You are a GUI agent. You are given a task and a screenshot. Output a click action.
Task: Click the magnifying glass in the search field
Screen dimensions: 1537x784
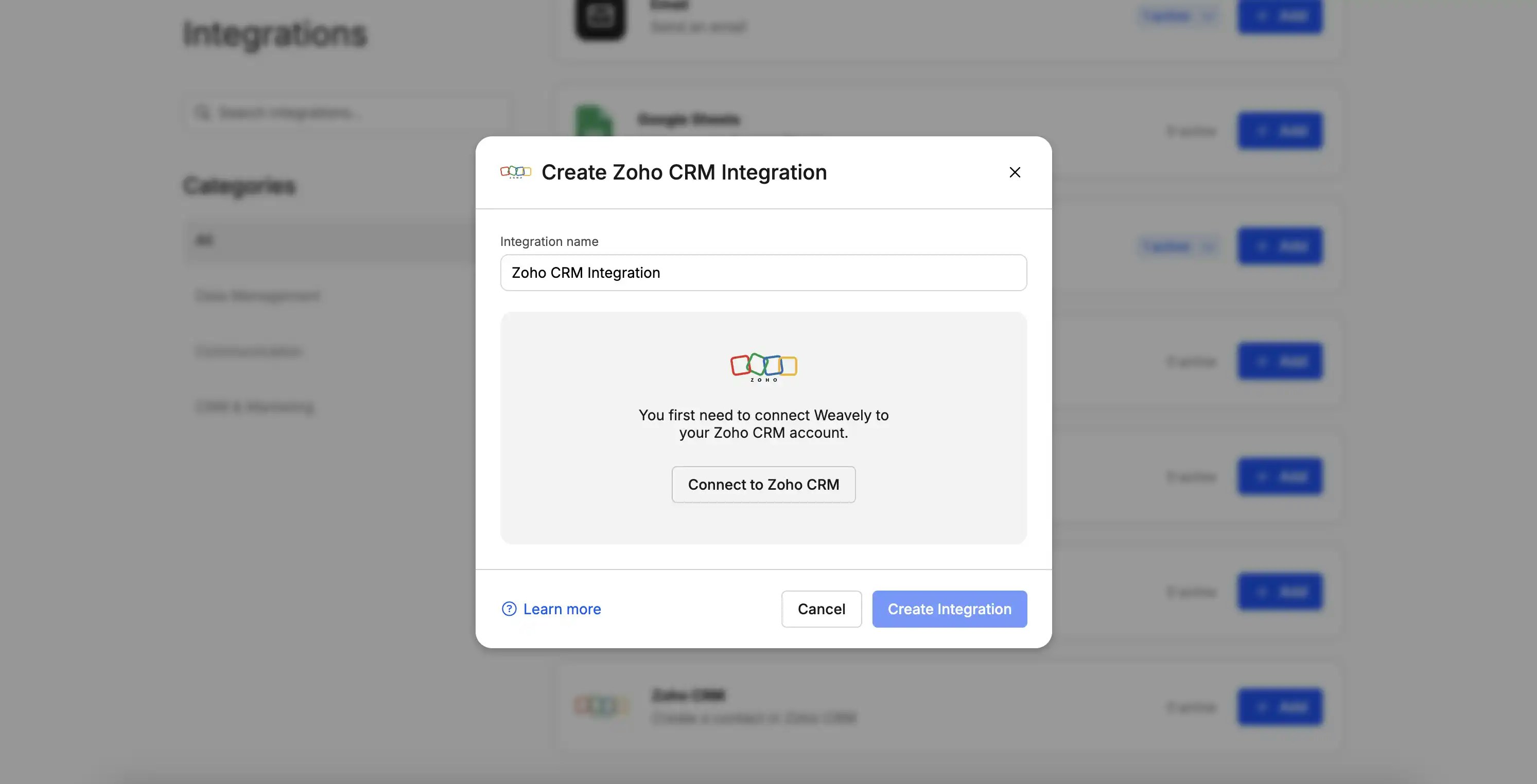click(202, 112)
